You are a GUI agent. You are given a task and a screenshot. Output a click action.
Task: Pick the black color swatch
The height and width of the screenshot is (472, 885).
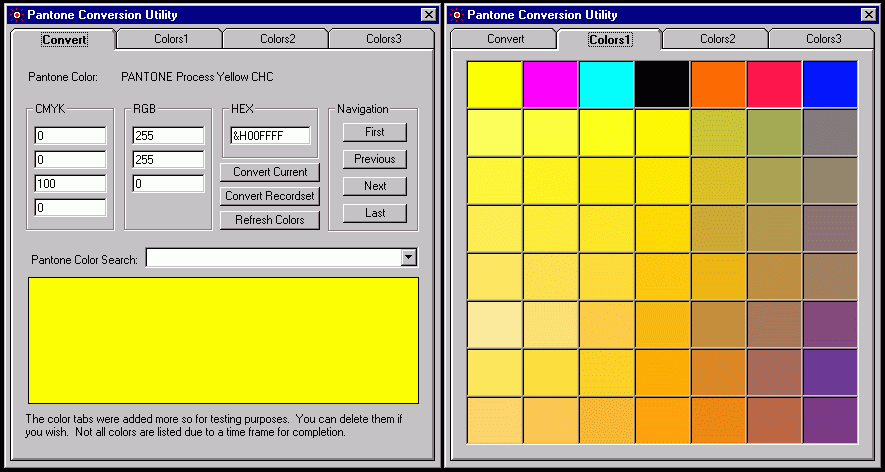(x=662, y=84)
